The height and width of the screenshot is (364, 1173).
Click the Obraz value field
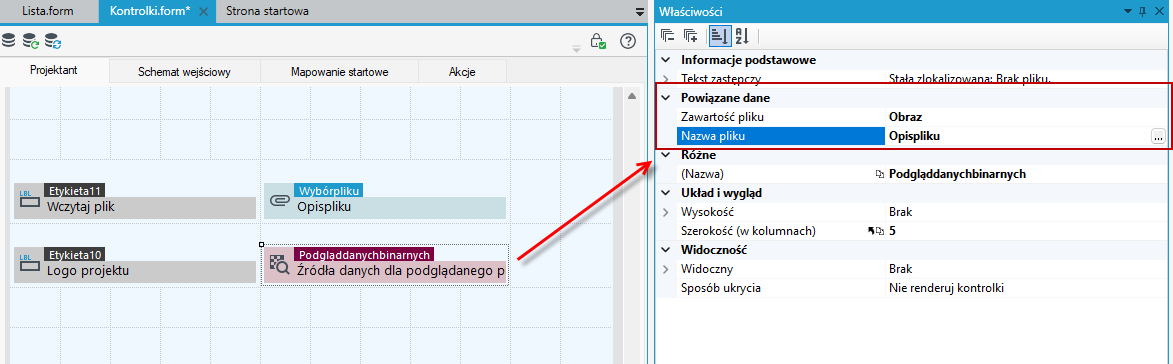(1027, 117)
